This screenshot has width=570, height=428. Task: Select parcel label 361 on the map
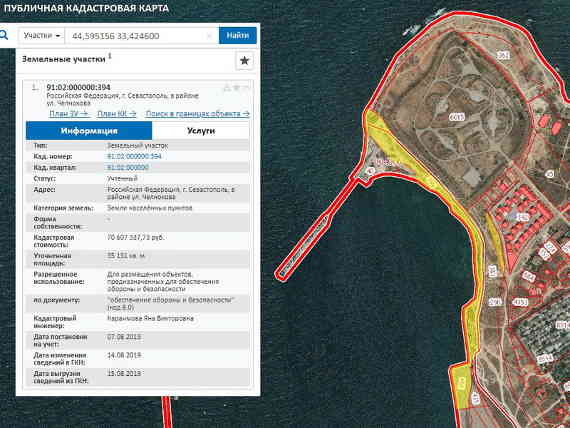point(503,55)
